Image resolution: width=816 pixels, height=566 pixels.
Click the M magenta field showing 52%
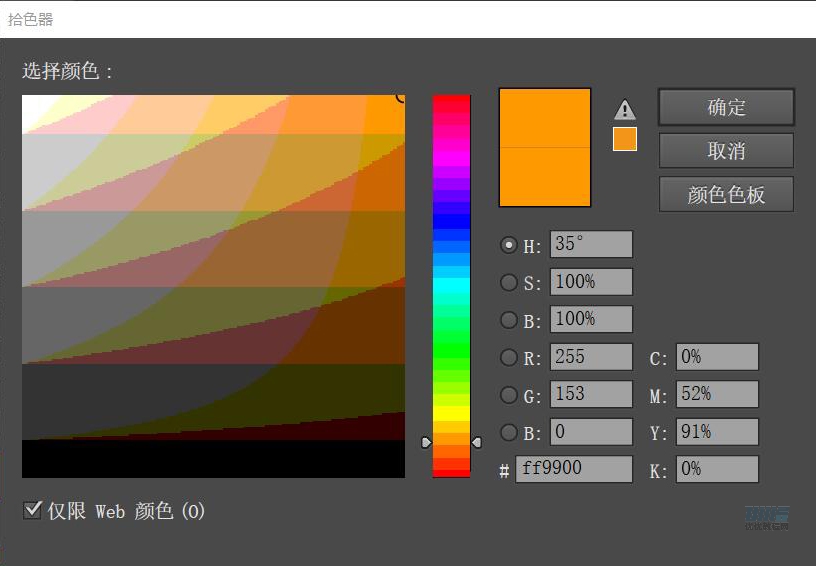coord(717,395)
